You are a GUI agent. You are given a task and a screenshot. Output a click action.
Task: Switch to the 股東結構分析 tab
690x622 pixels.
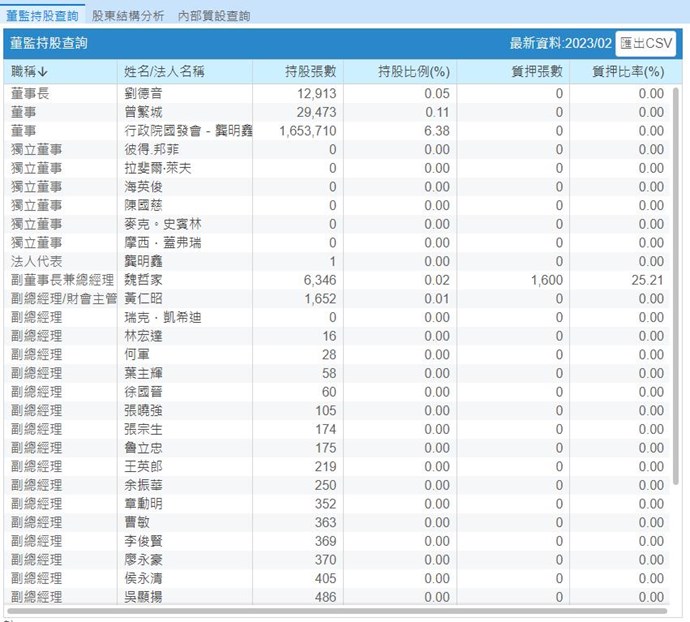[128, 16]
